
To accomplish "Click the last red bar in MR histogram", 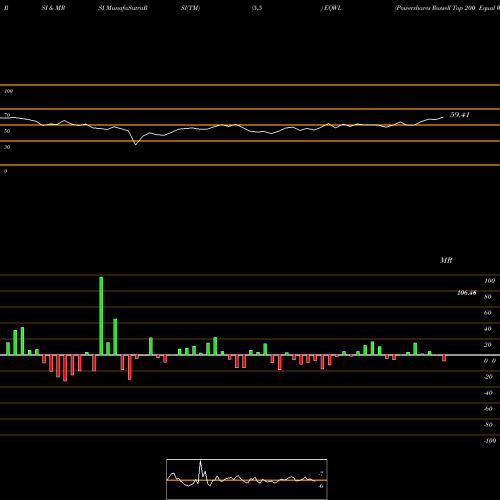I will (444, 358).
